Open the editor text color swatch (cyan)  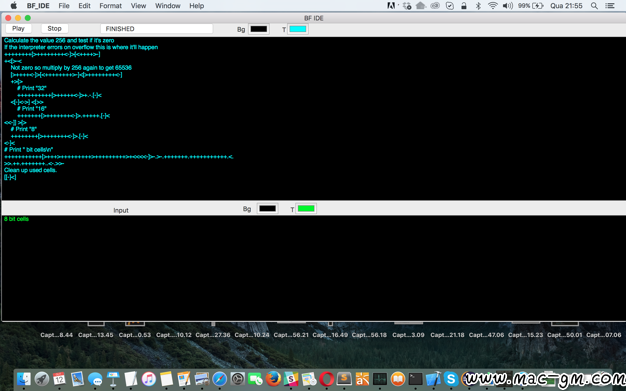298,29
